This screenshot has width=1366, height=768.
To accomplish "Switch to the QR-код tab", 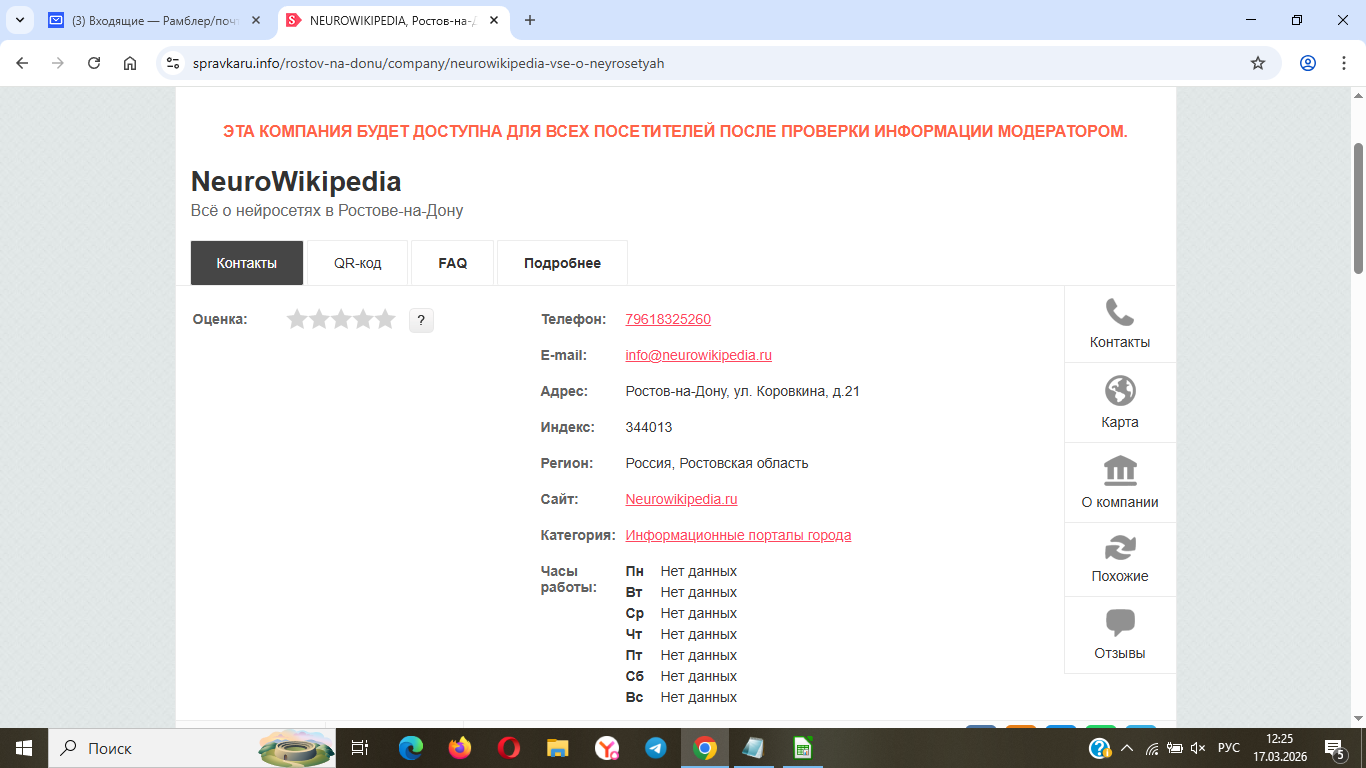I will [358, 263].
